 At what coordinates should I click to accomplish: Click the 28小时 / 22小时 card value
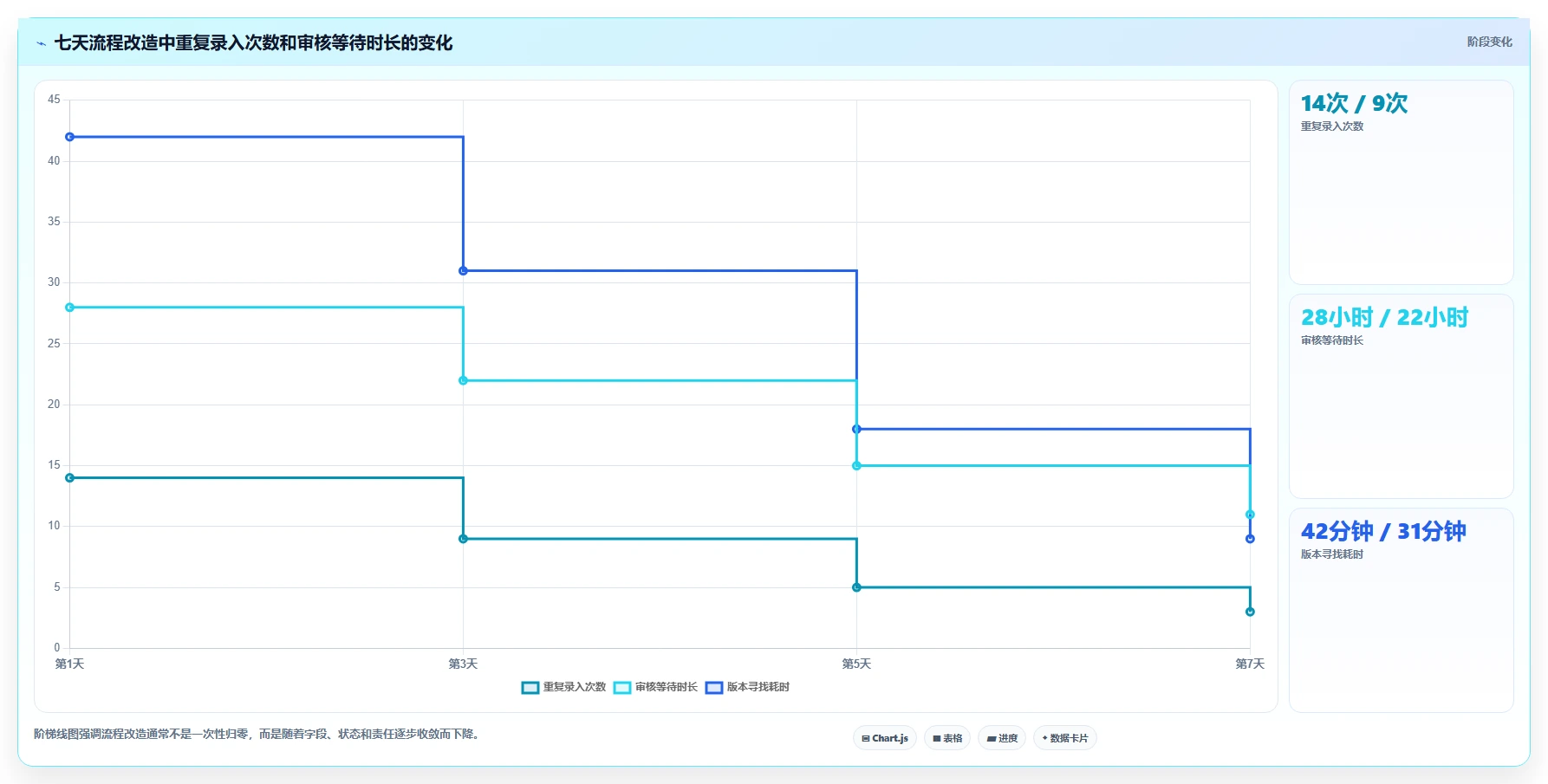(x=1384, y=318)
